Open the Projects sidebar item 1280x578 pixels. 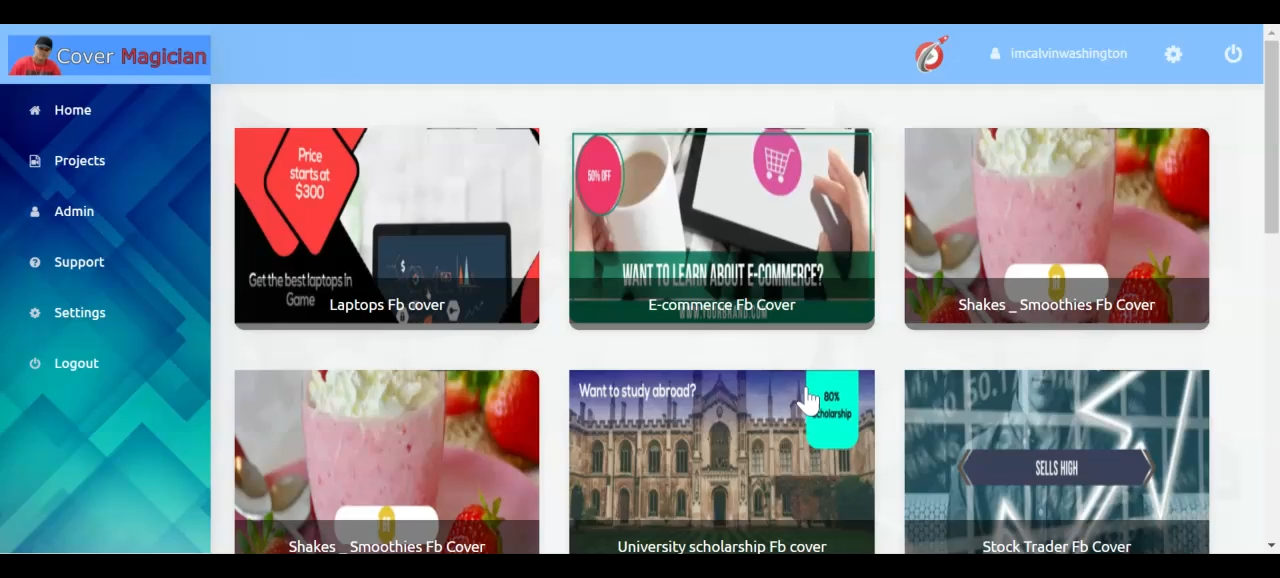pos(80,160)
